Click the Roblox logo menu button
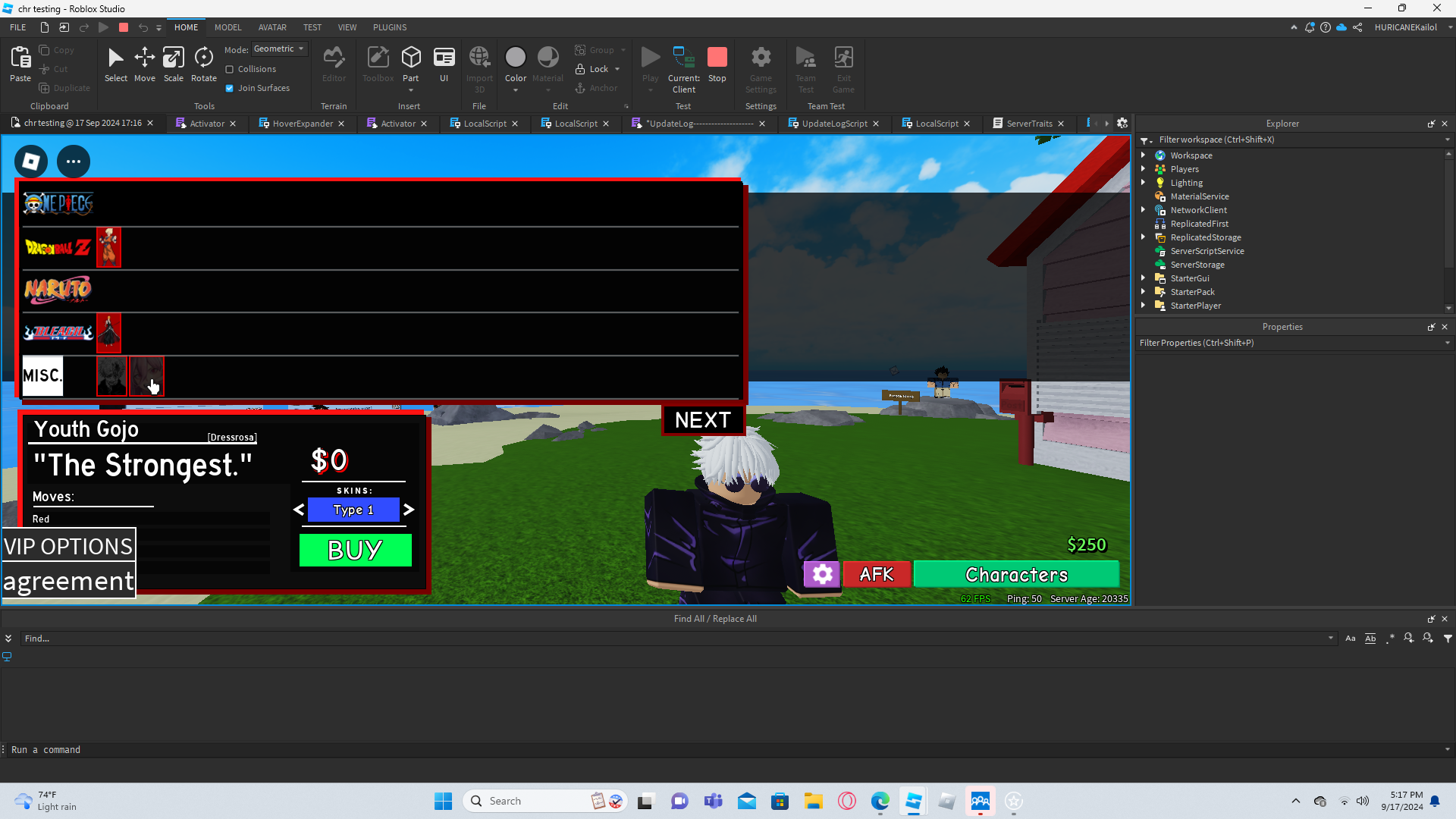1456x819 pixels. [x=31, y=162]
